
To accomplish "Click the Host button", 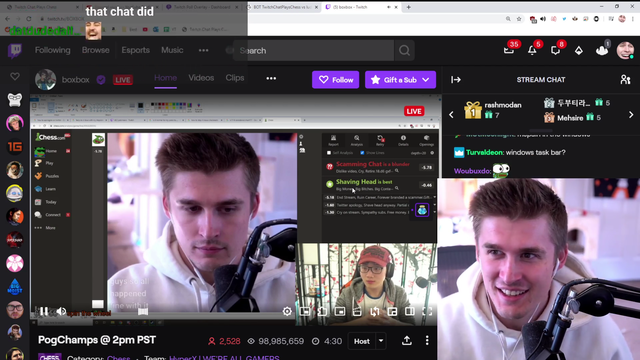I will (362, 341).
